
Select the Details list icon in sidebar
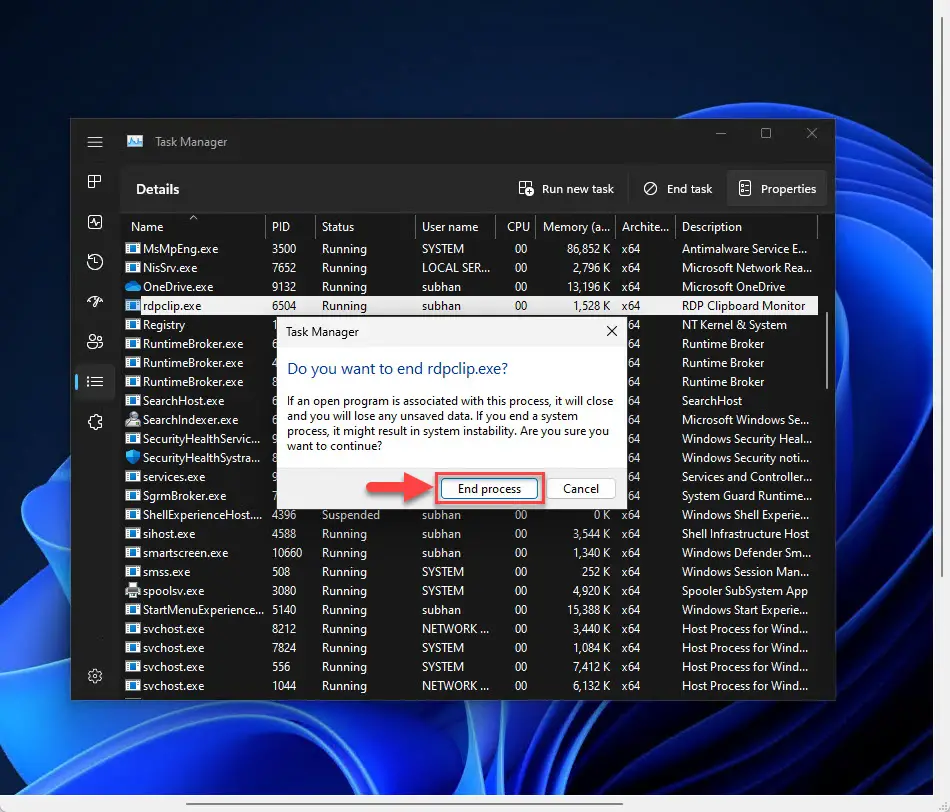[95, 382]
